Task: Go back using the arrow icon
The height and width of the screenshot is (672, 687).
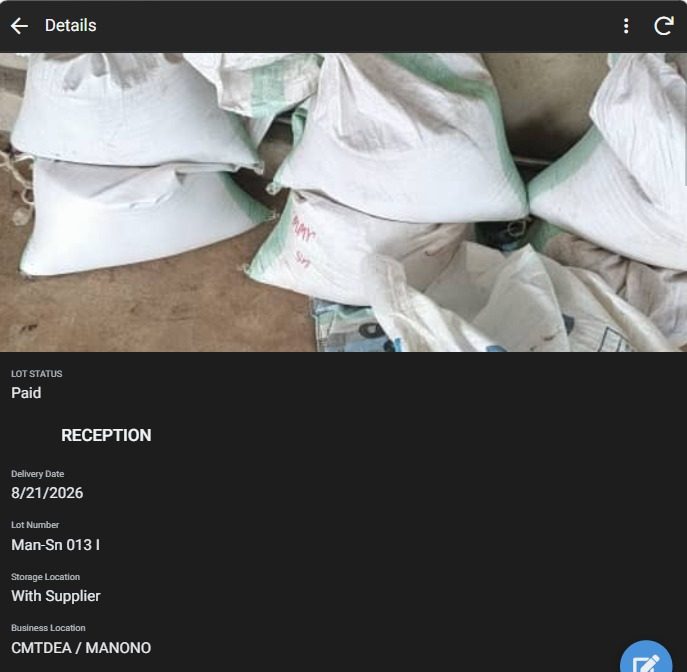Action: (19, 26)
